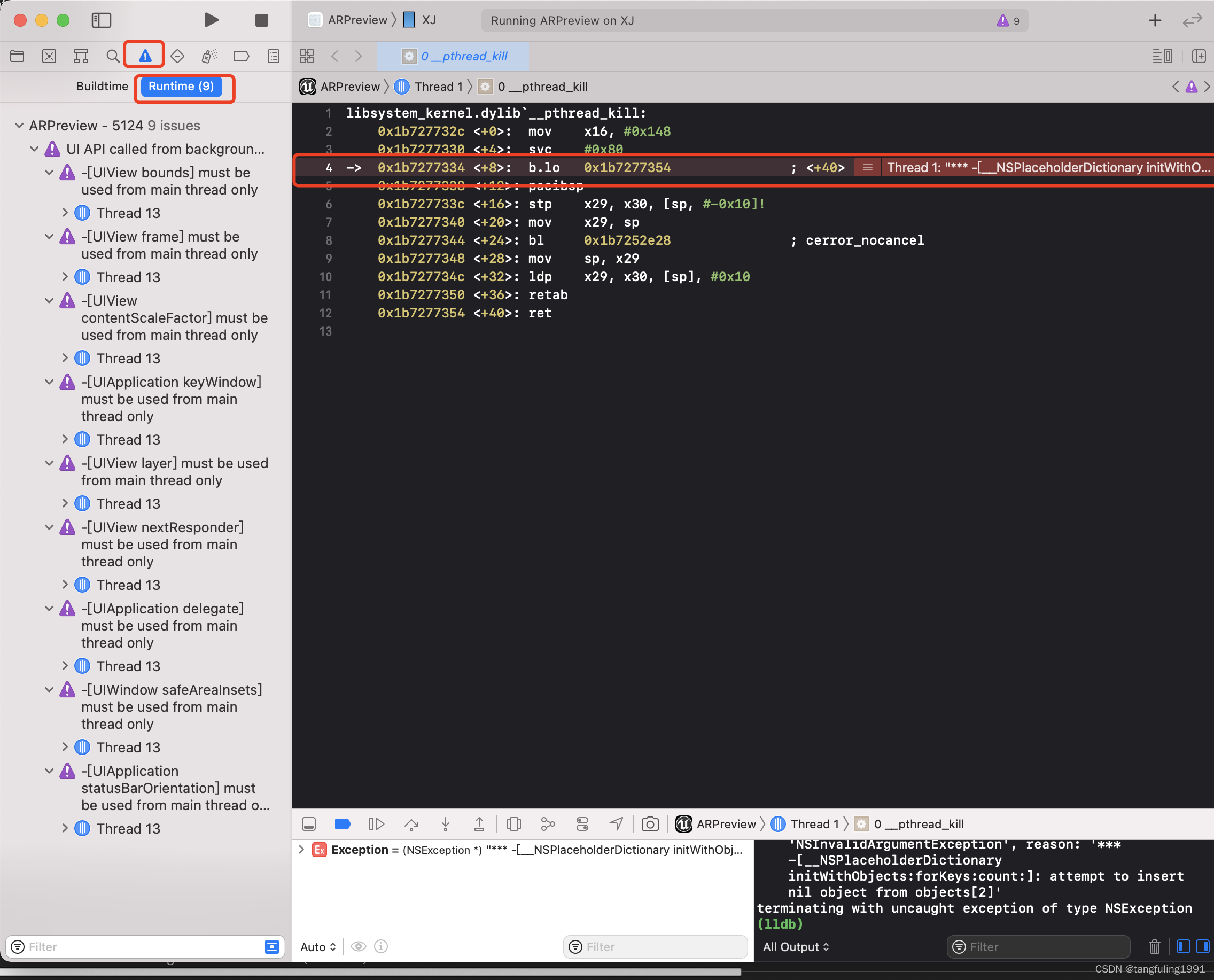Open the ARPreview scheme selector

349,20
